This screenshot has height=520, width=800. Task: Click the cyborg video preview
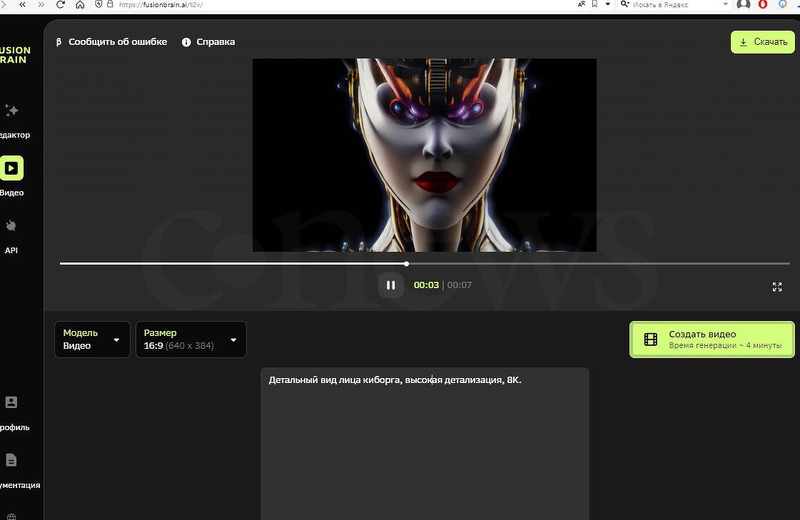[x=424, y=155]
